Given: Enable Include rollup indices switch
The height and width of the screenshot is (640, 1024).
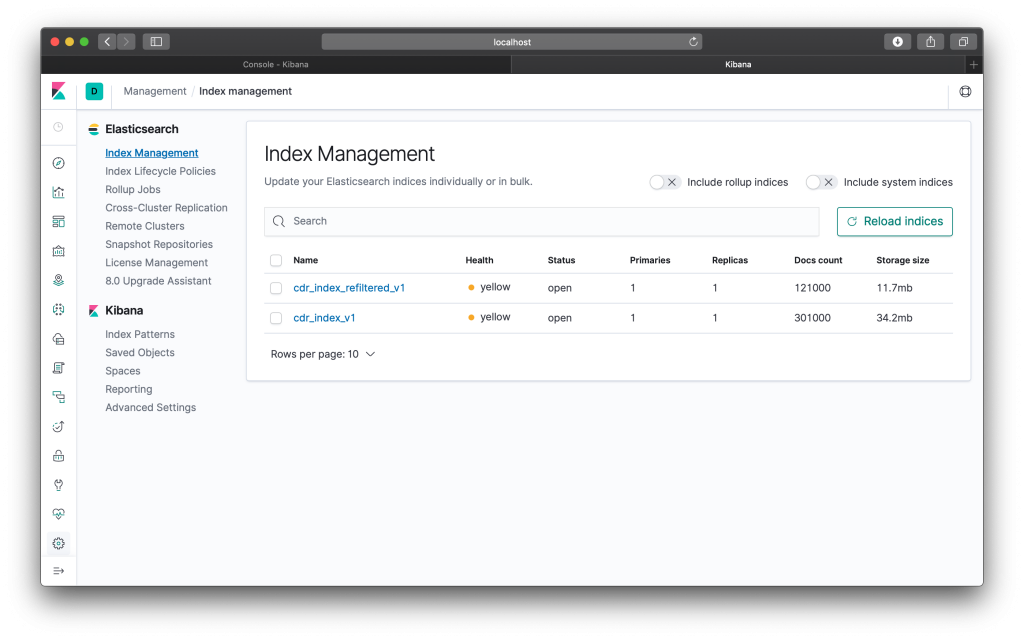Looking at the screenshot, I should point(665,182).
